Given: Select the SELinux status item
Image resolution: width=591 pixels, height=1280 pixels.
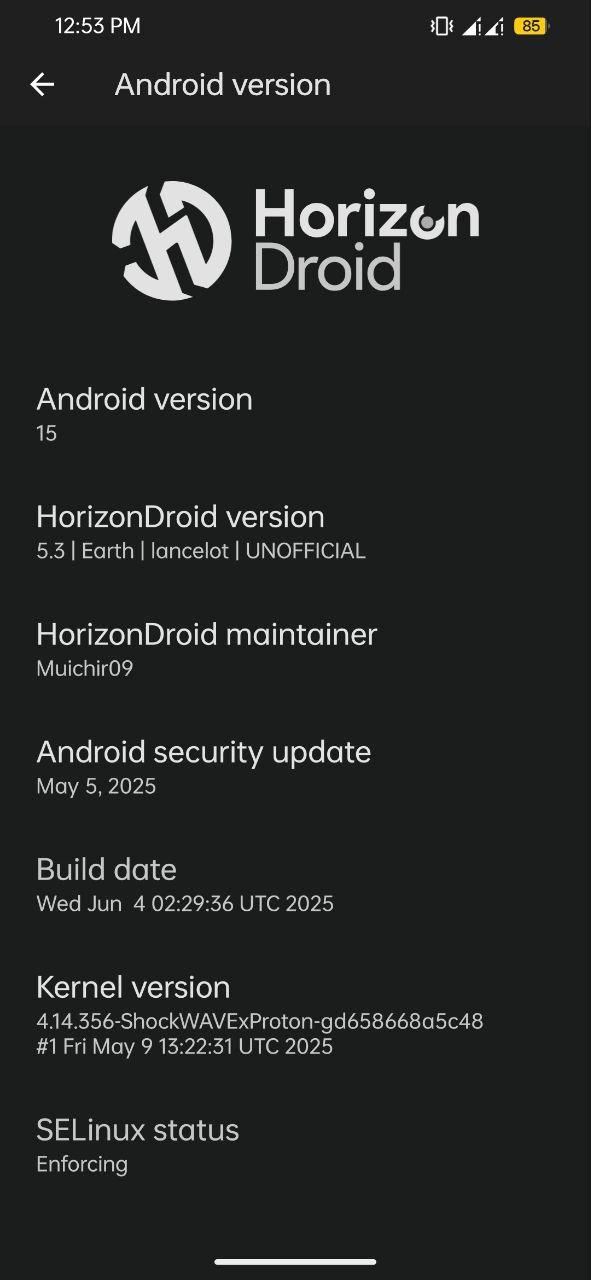Looking at the screenshot, I should point(295,1145).
